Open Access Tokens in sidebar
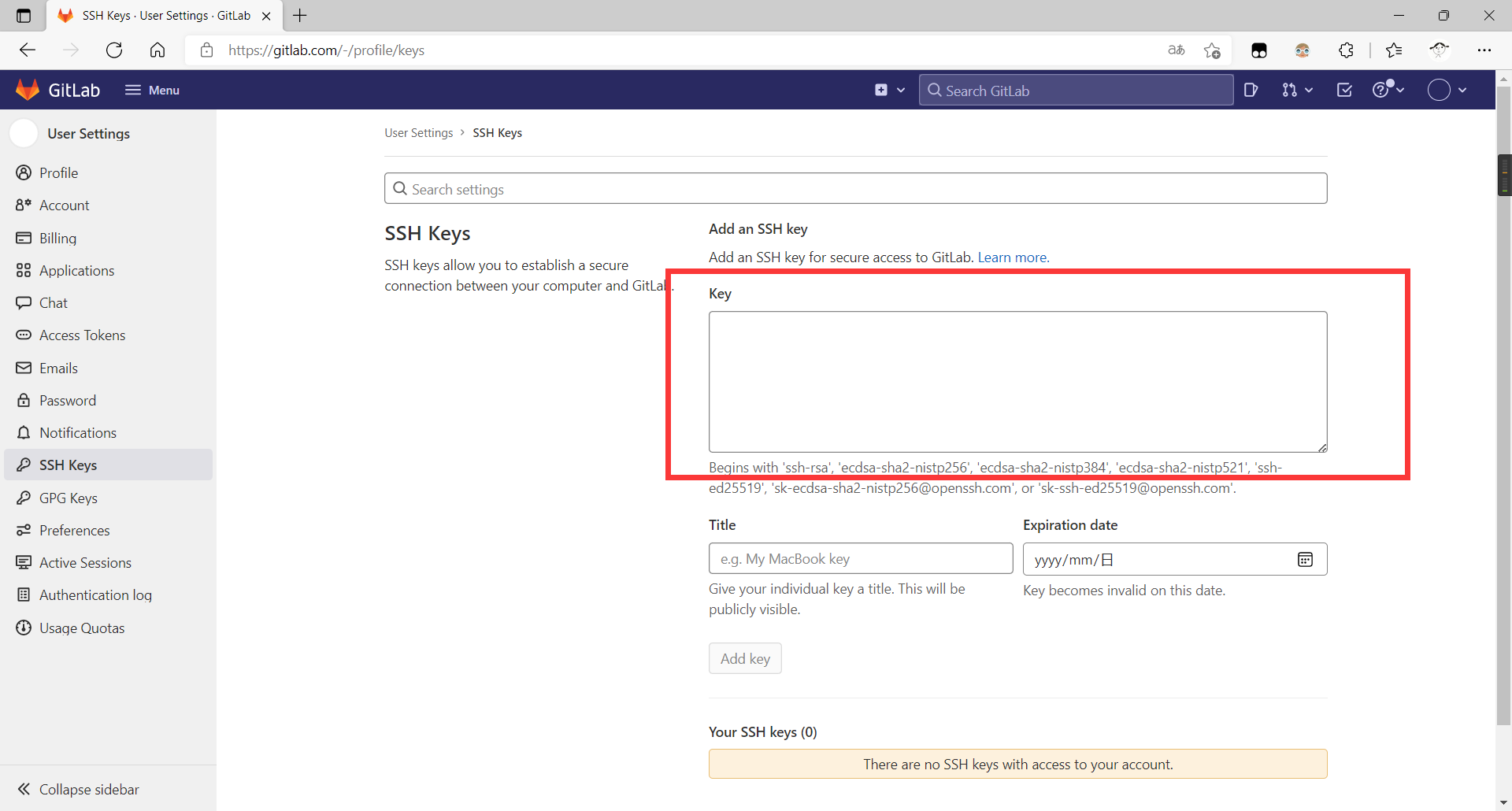This screenshot has height=811, width=1512. click(109, 335)
